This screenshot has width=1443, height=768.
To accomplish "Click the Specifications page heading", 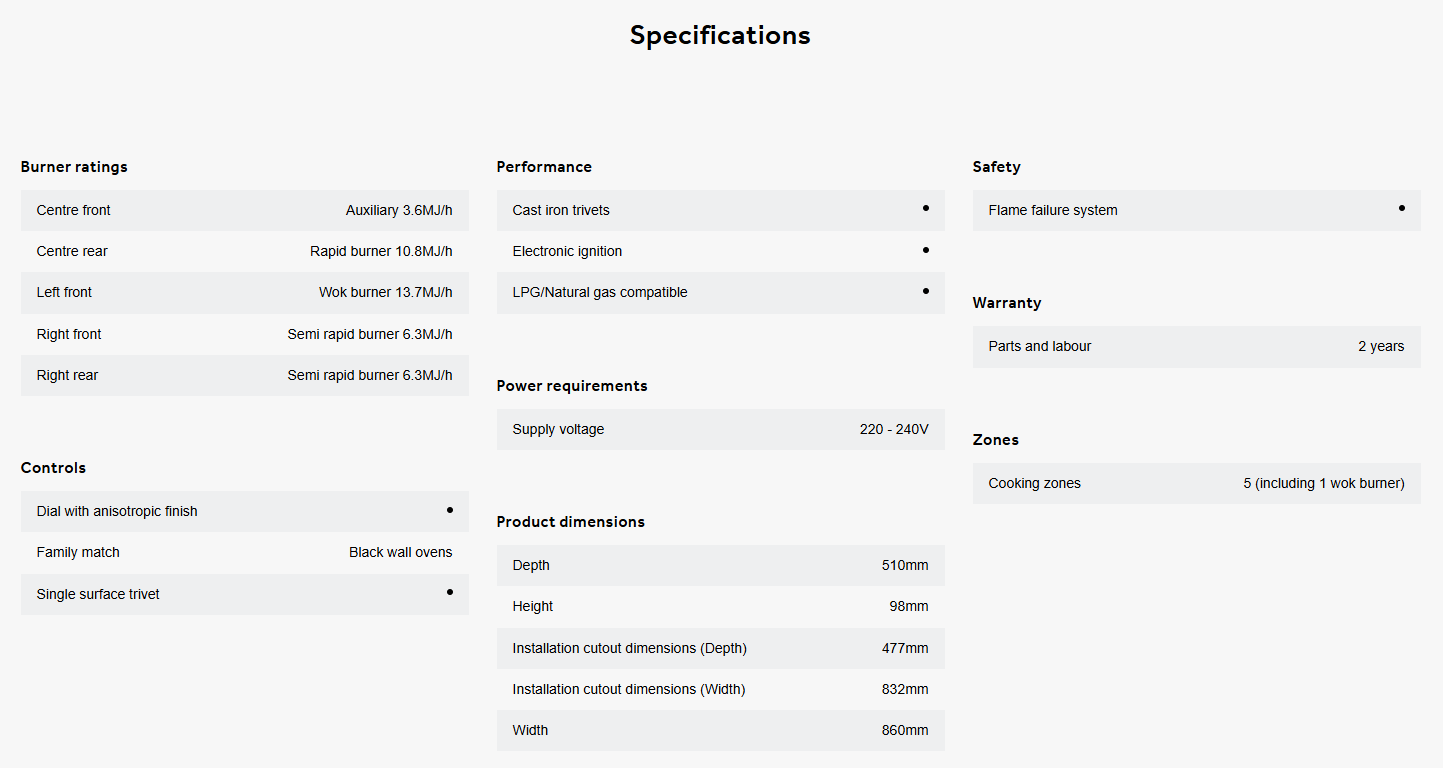I will click(x=720, y=35).
